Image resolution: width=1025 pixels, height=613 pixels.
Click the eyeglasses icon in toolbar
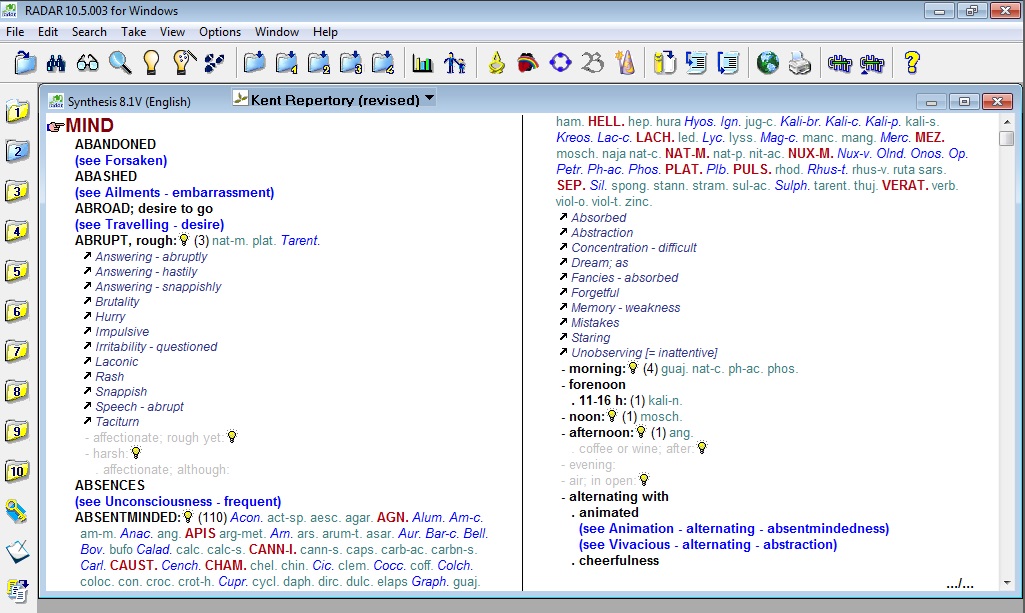pyautogui.click(x=88, y=63)
